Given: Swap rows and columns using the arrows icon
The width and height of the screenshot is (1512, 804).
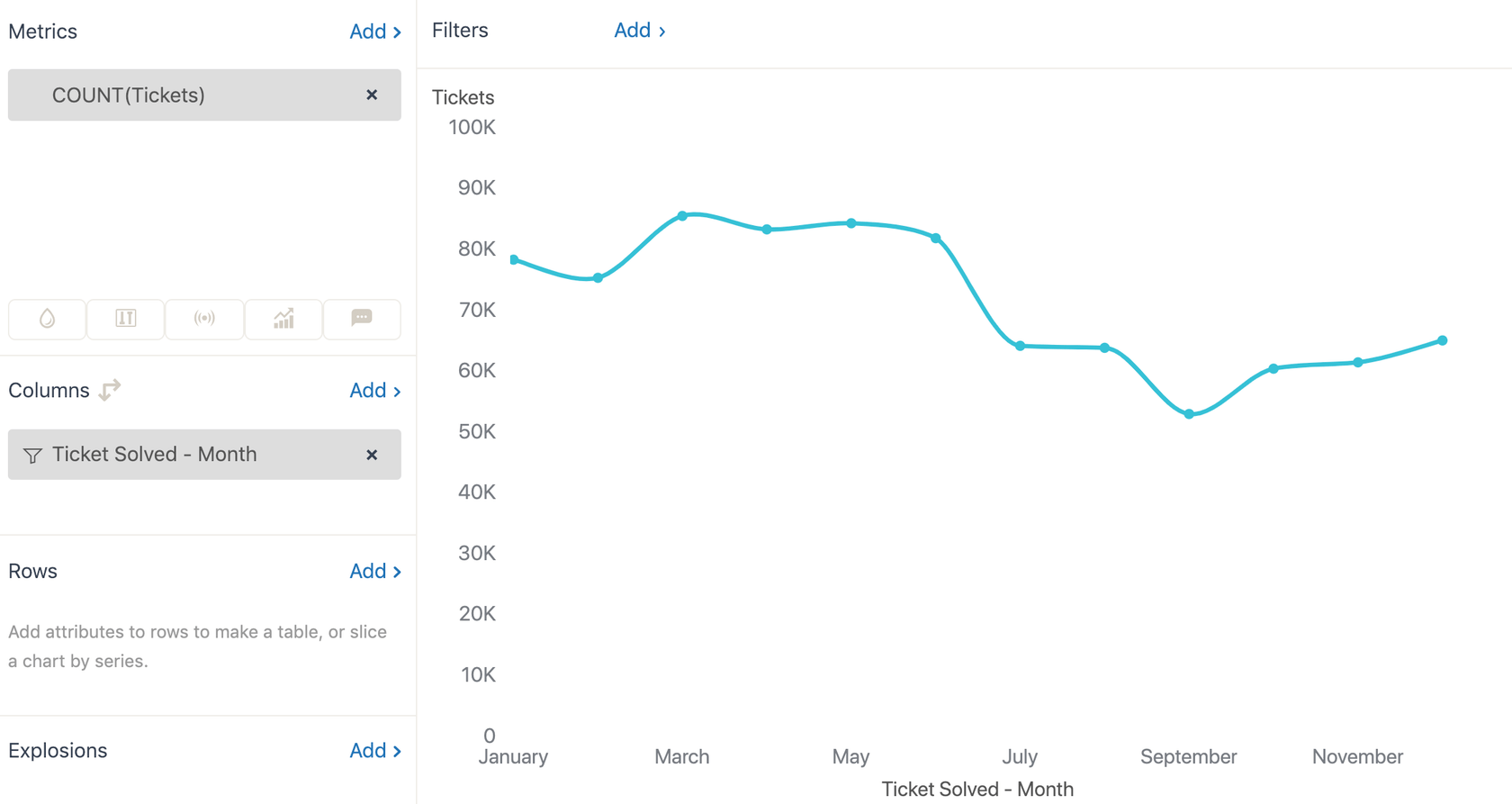Looking at the screenshot, I should [108, 390].
